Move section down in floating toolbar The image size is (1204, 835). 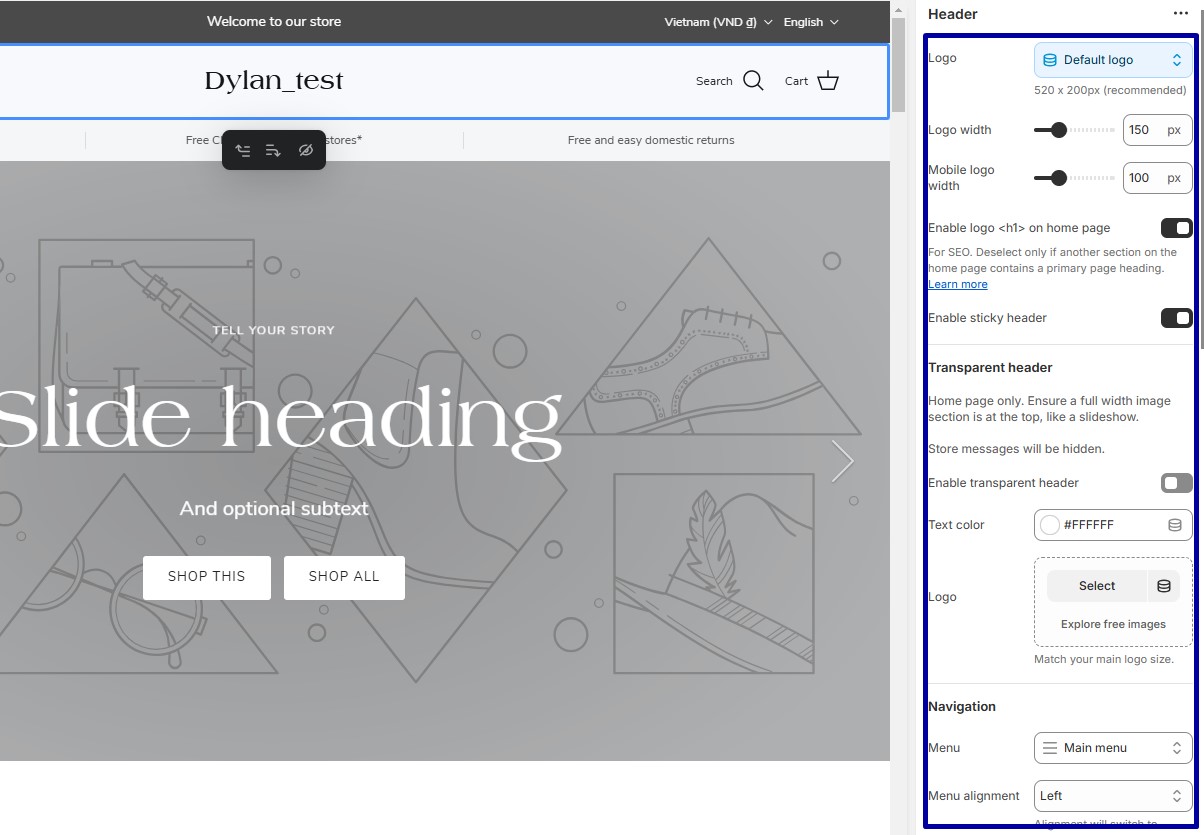click(x=274, y=150)
